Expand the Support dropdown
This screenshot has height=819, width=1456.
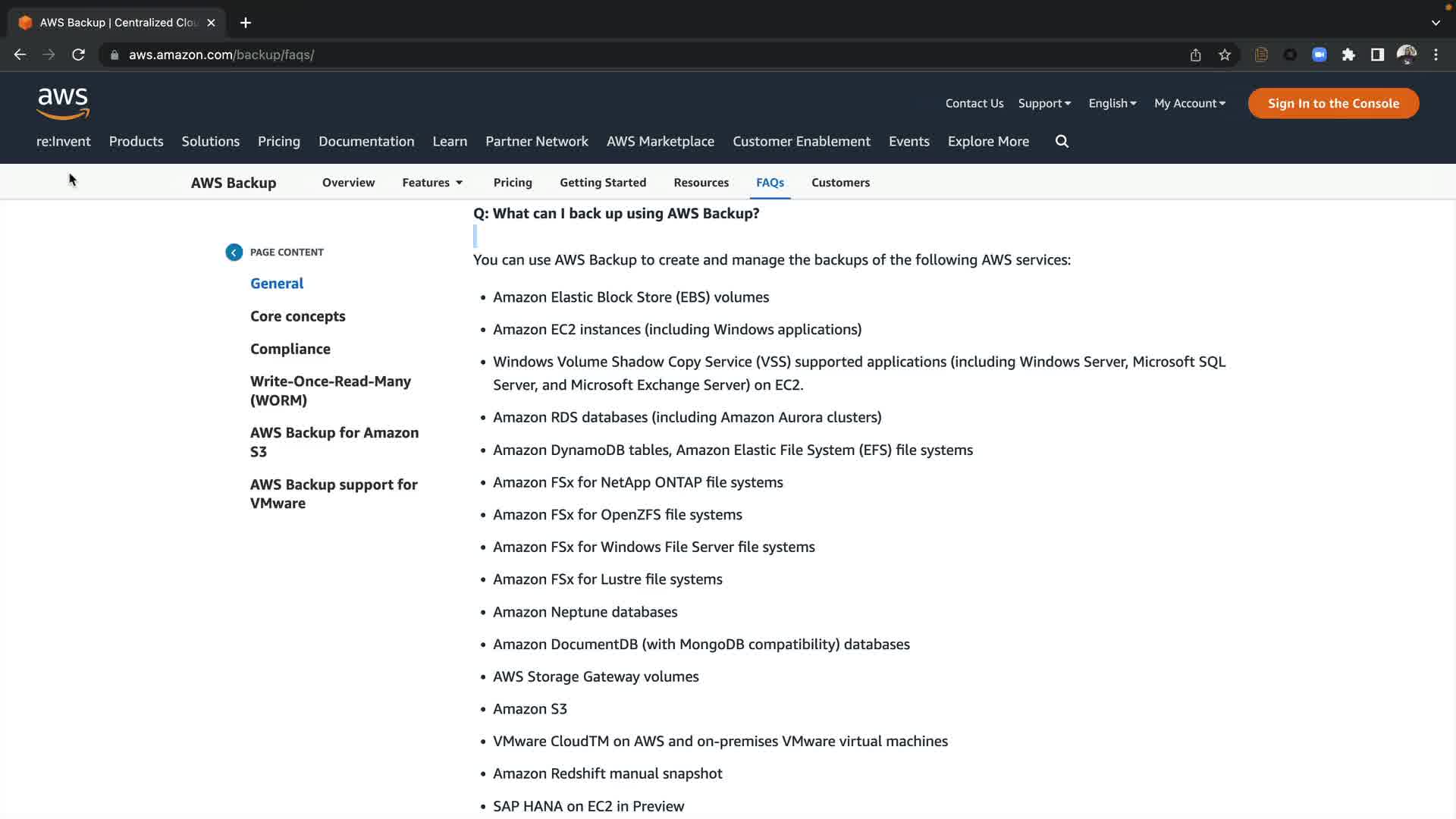(x=1044, y=103)
